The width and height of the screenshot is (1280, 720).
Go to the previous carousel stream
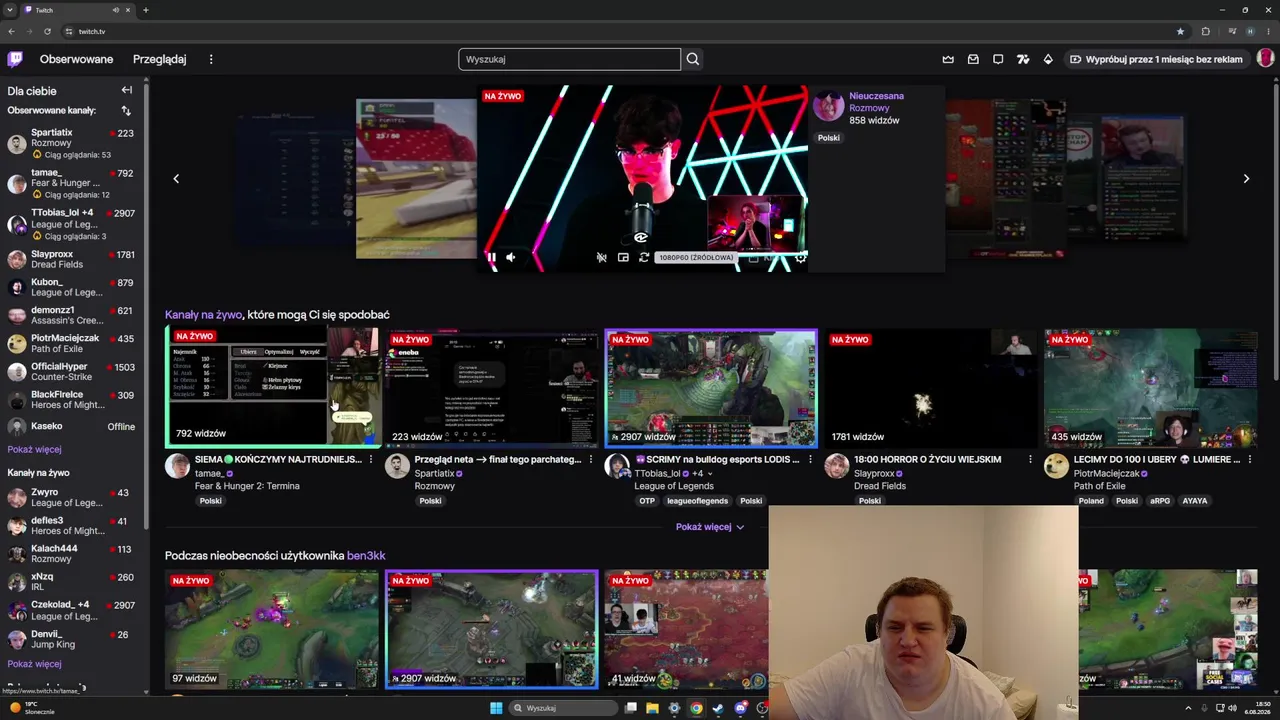[176, 178]
